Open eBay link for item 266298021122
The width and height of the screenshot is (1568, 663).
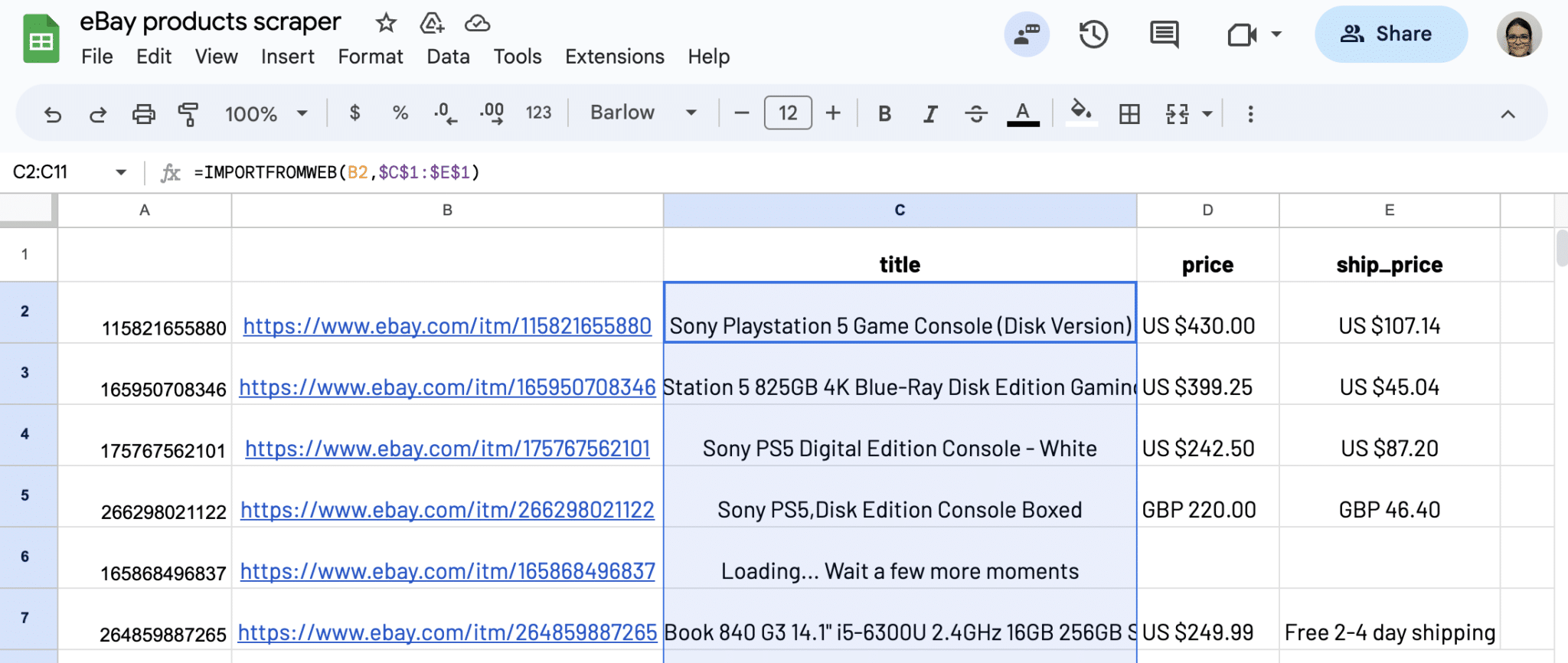(x=447, y=510)
